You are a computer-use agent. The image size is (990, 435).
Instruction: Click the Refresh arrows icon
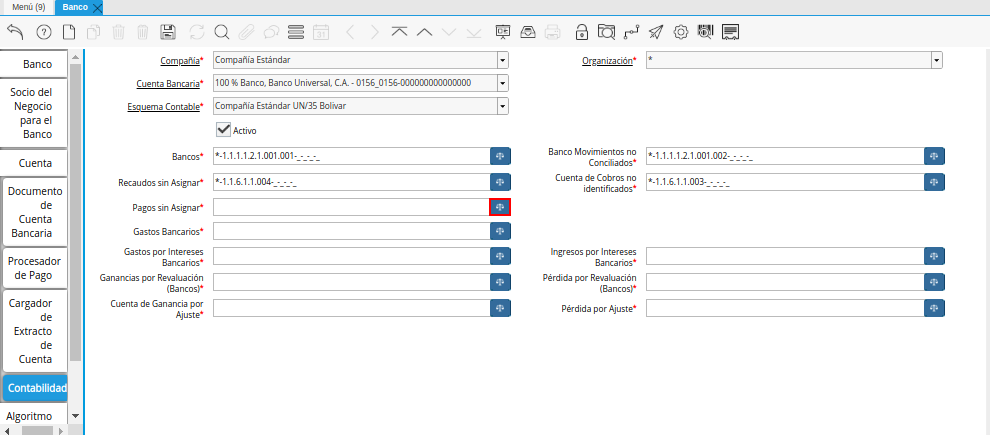click(197, 32)
